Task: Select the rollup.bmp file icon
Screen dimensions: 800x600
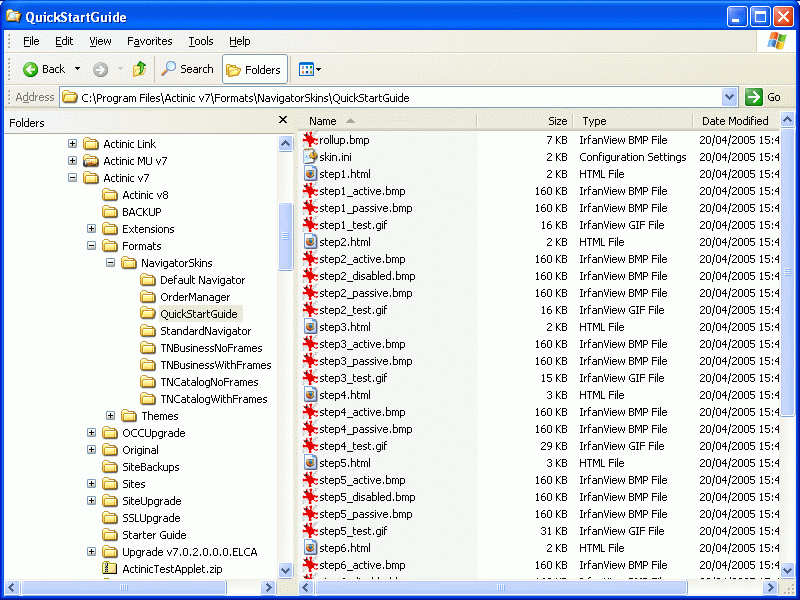Action: [310, 140]
